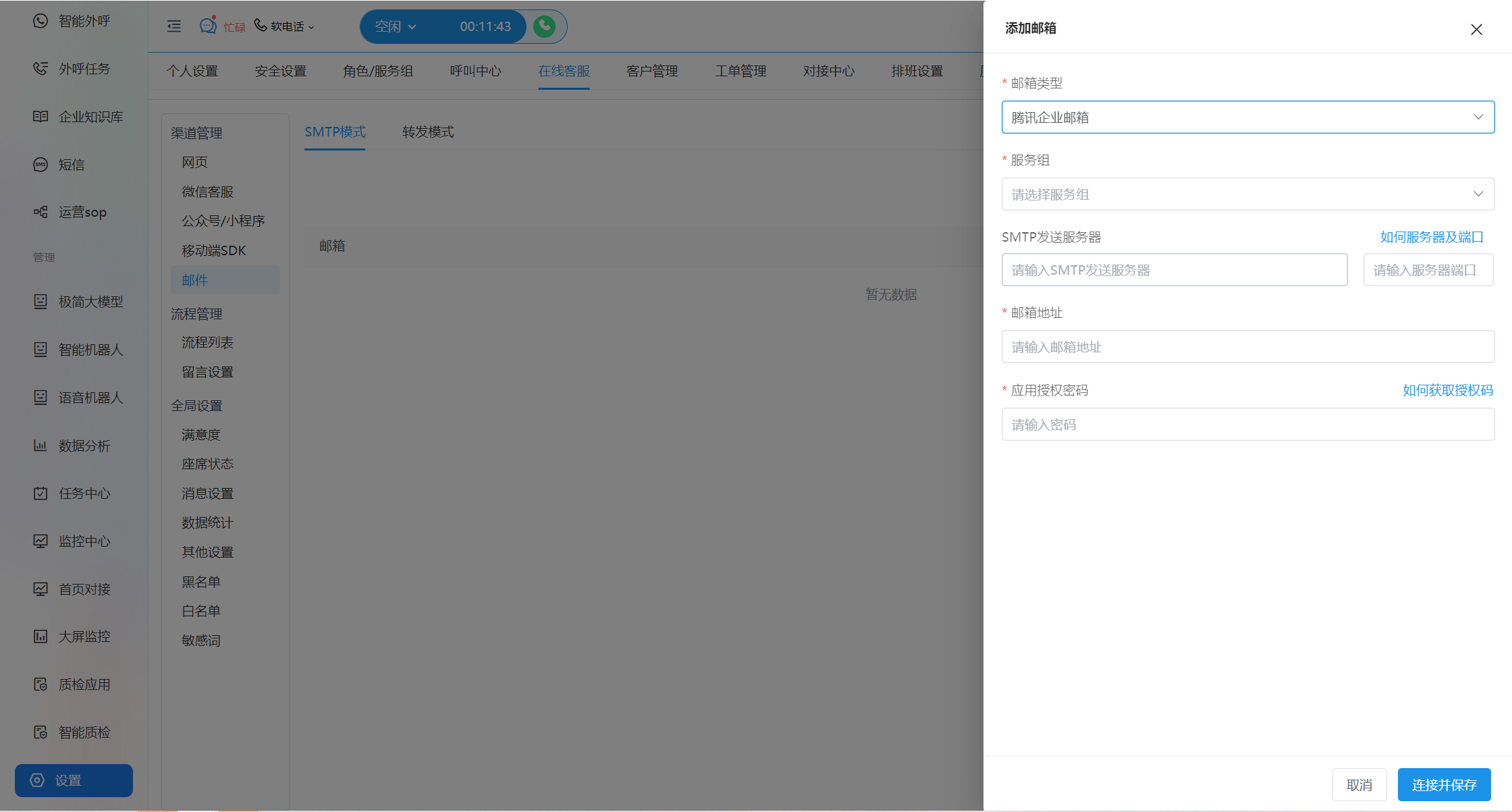Open 黑名单 setting
Image resolution: width=1512 pixels, height=812 pixels.
pyautogui.click(x=200, y=582)
